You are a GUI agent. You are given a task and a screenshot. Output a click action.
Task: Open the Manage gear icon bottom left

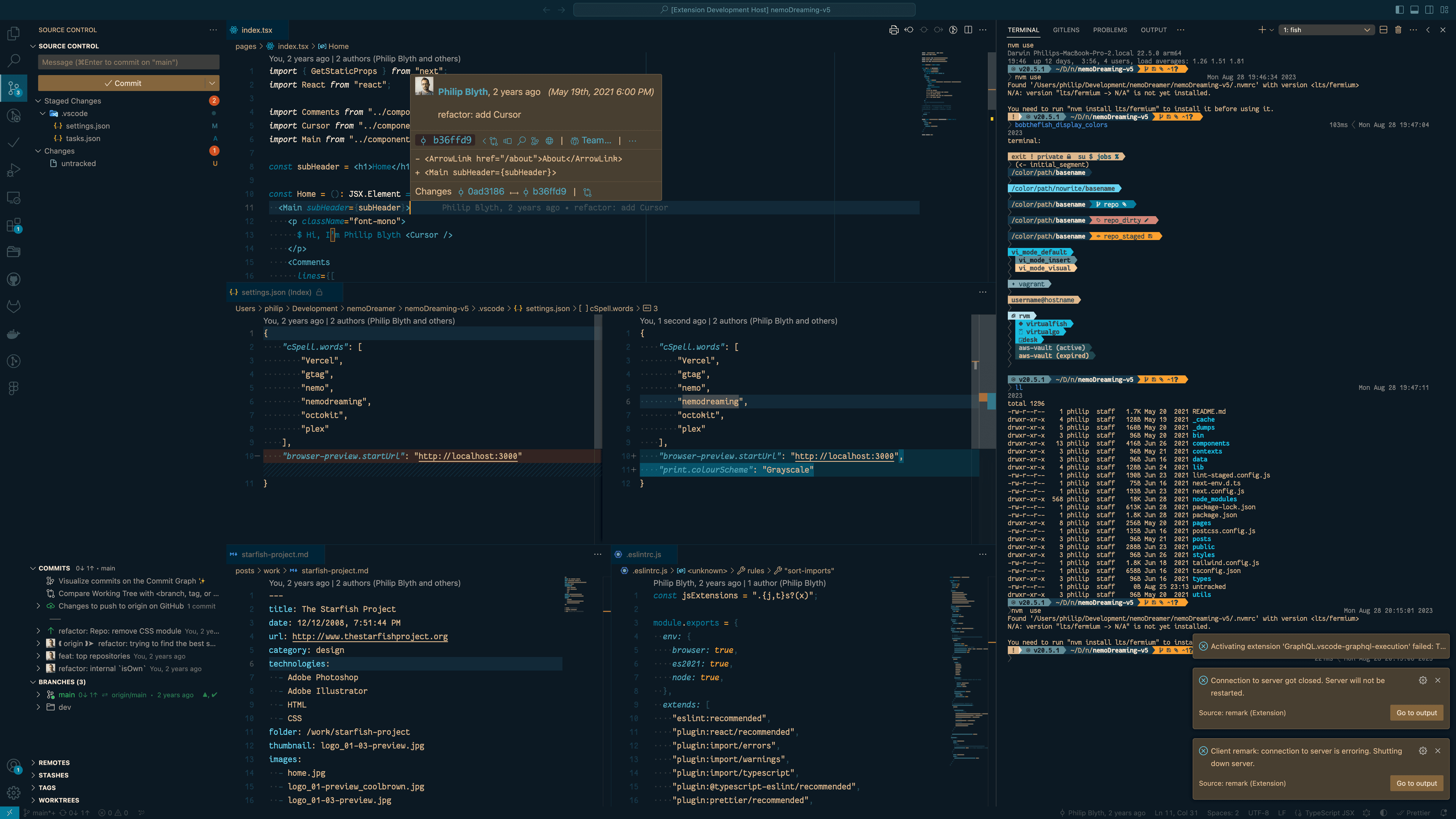14,792
